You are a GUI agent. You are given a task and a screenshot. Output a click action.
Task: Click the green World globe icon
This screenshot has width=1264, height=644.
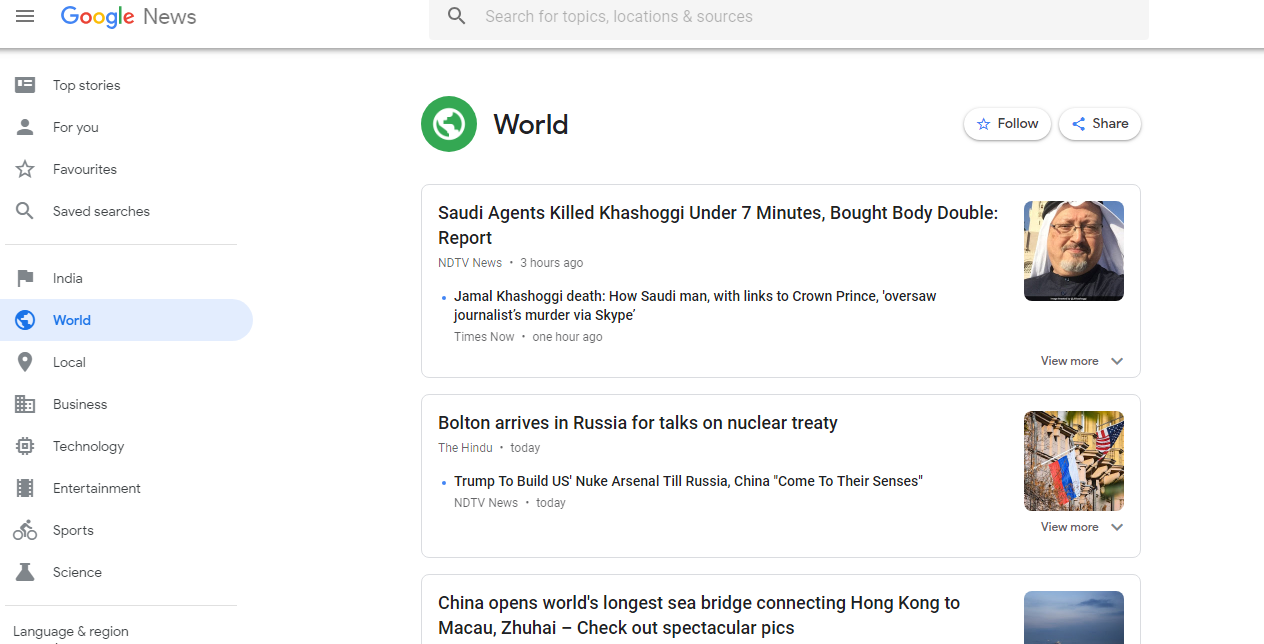449,124
